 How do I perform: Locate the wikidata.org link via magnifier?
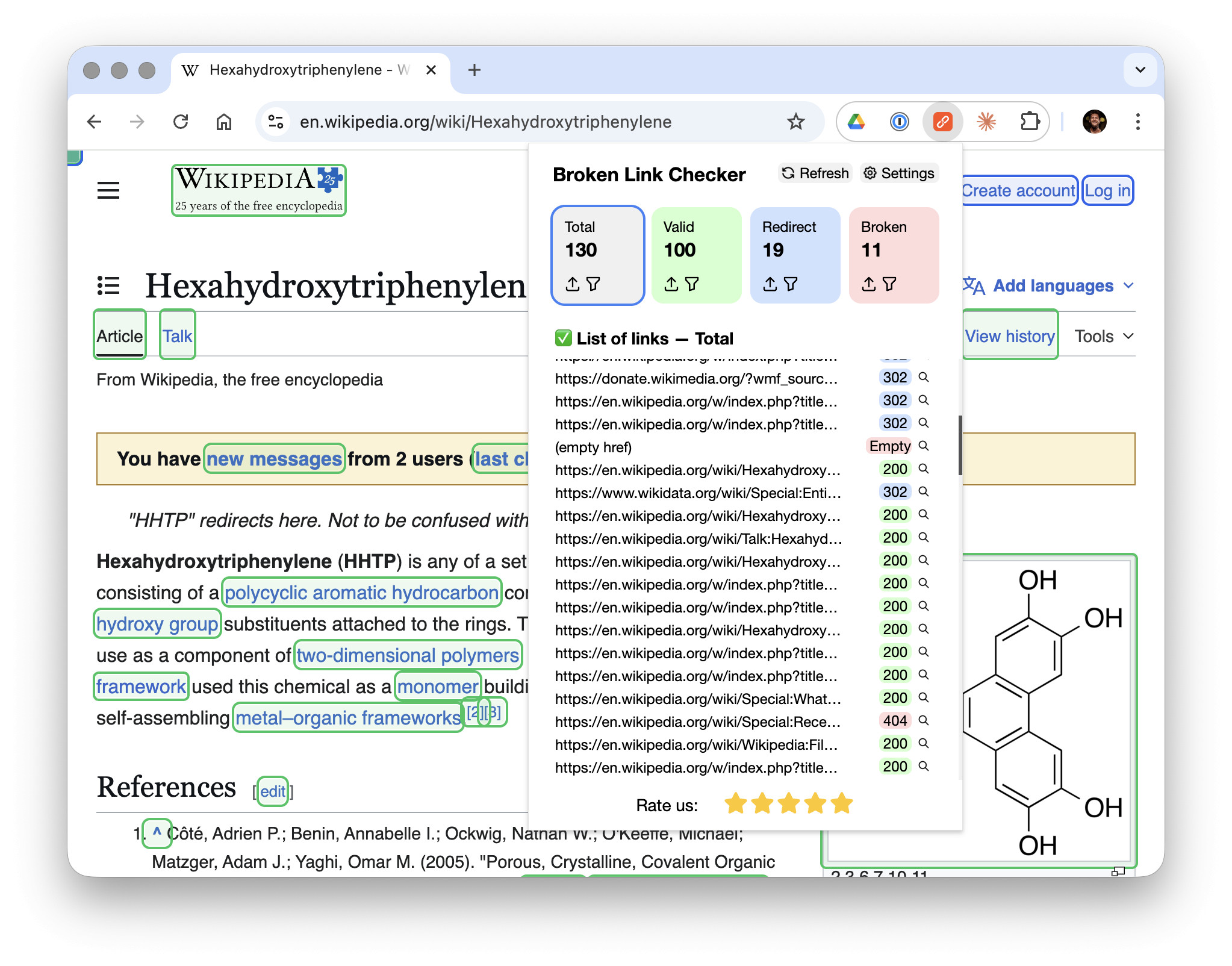(x=924, y=492)
